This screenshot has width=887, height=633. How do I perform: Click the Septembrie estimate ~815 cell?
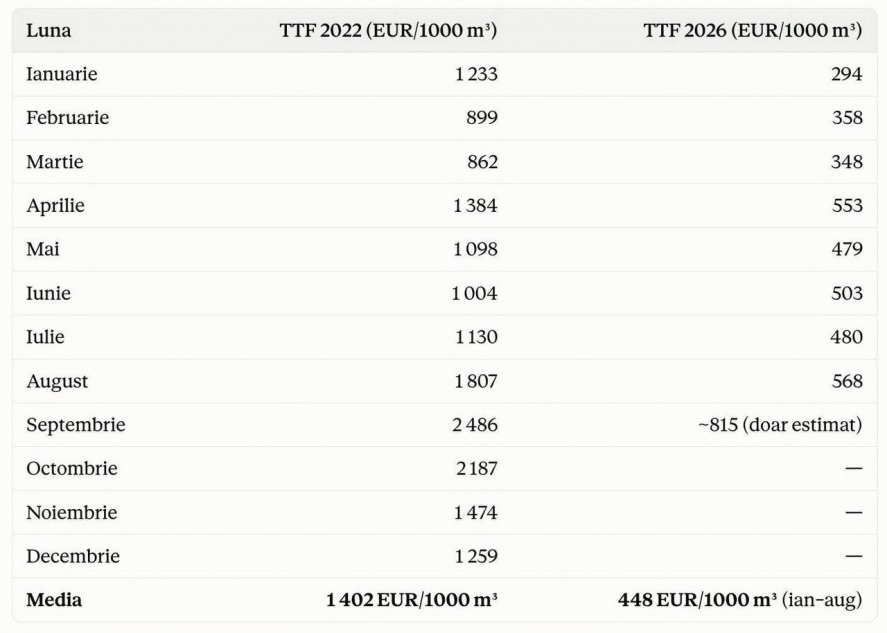pos(780,425)
